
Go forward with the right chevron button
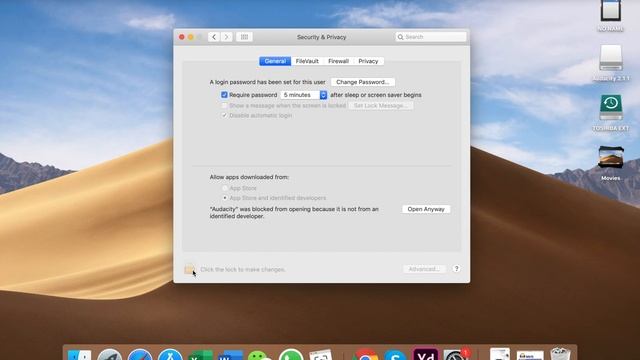pyautogui.click(x=227, y=37)
